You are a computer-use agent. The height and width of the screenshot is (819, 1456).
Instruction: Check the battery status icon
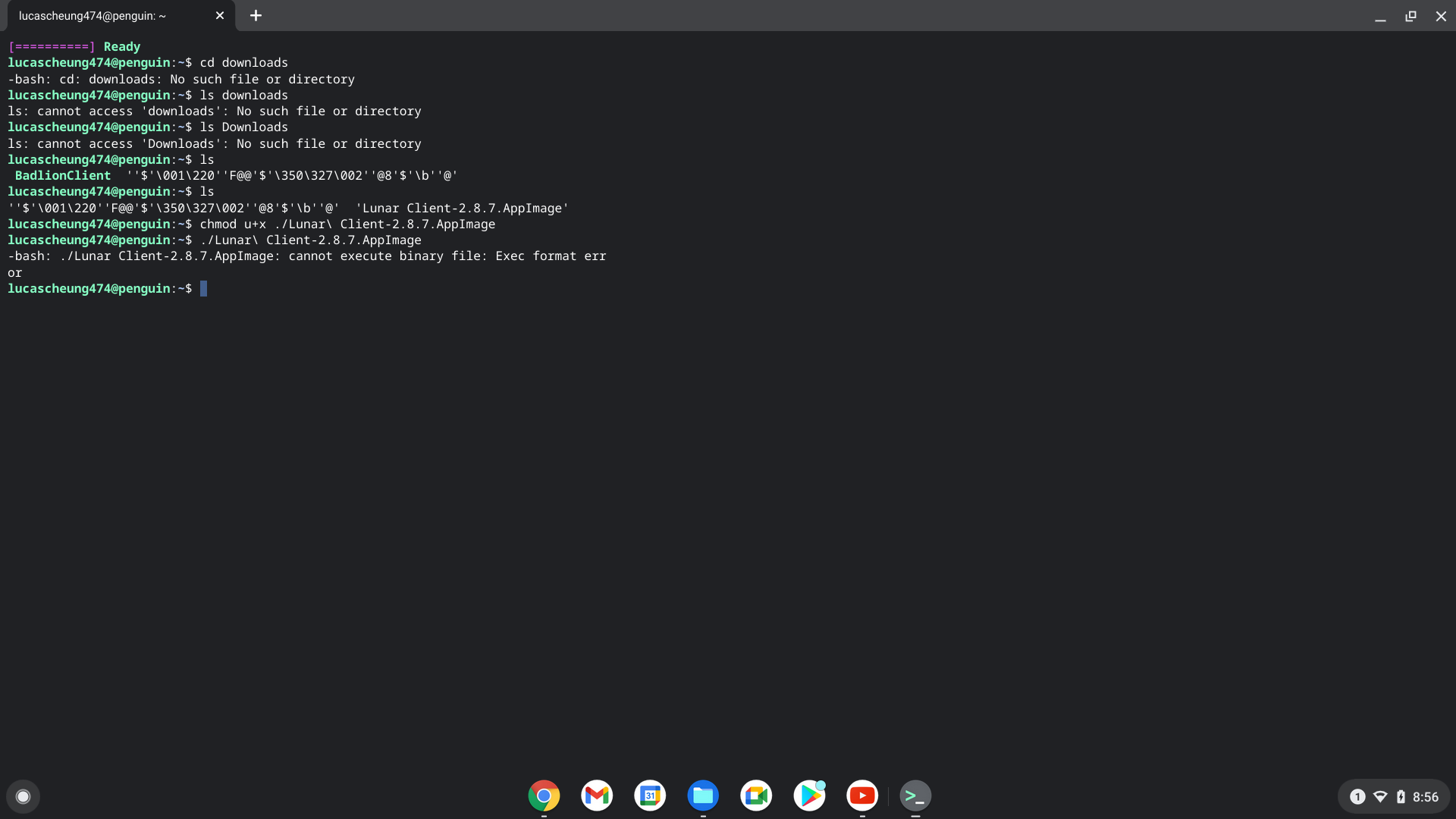pyautogui.click(x=1401, y=797)
